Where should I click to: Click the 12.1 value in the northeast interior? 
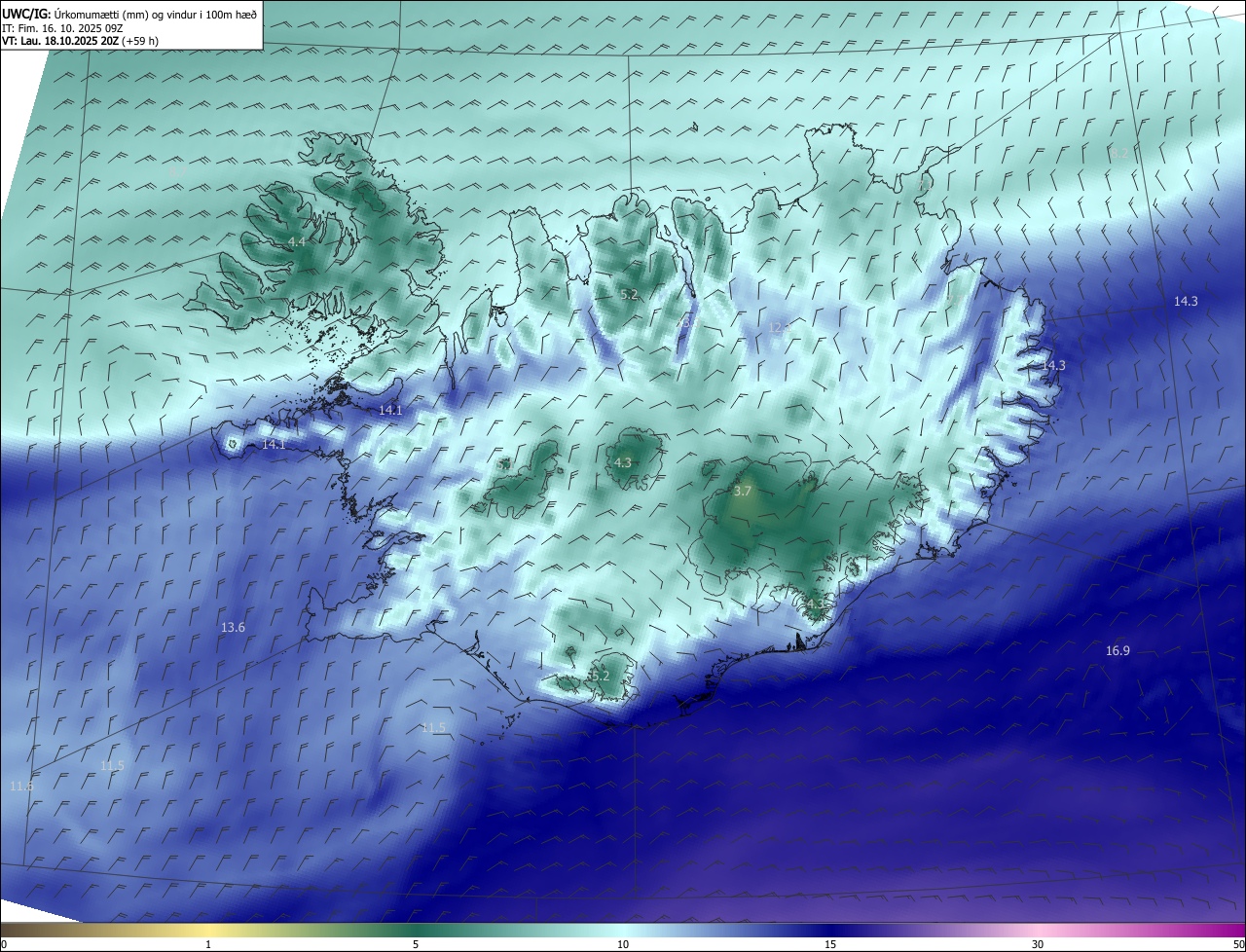(780, 328)
